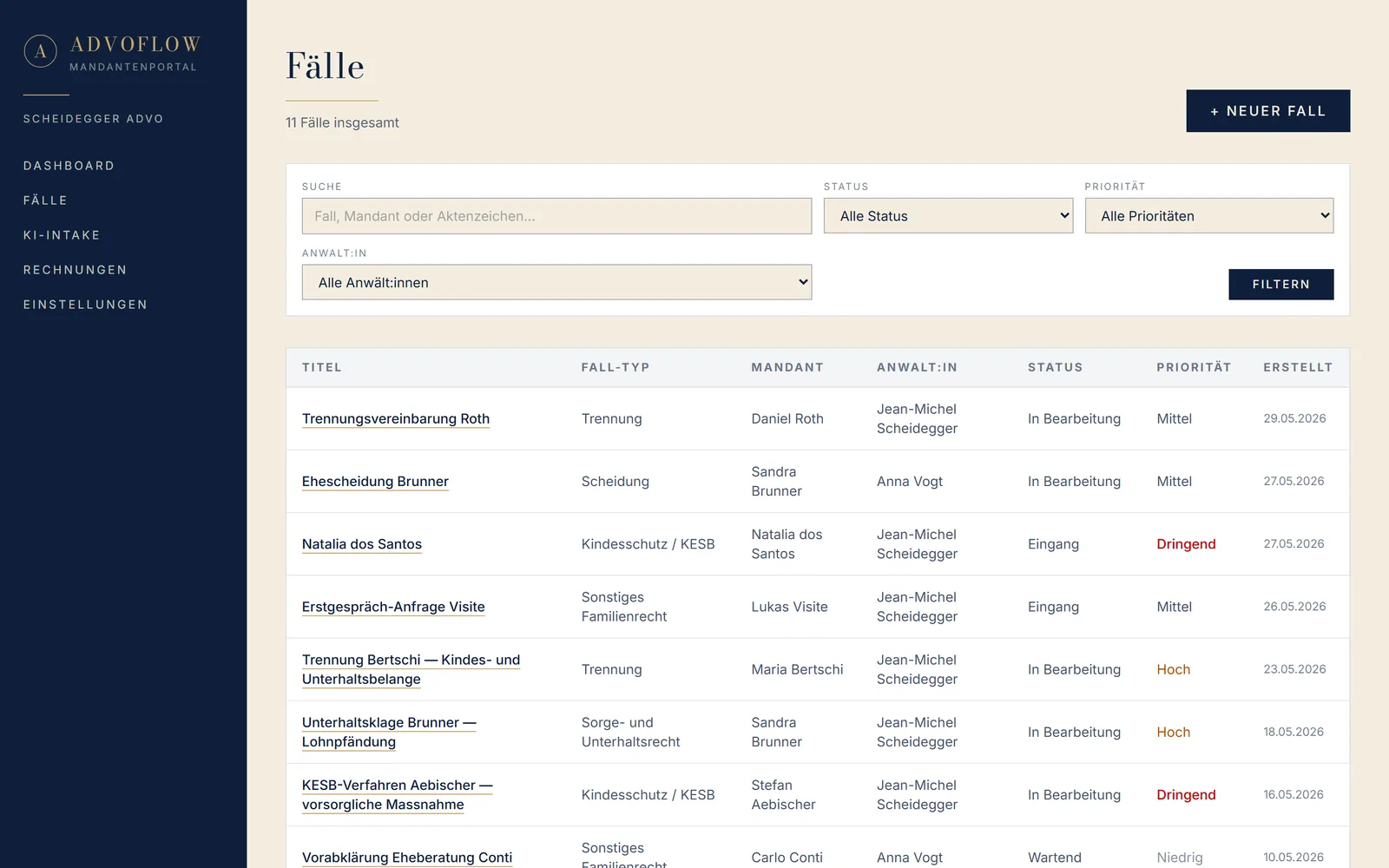The height and width of the screenshot is (868, 1389).
Task: Click Wartend status in Conti row
Action: 1054,858
